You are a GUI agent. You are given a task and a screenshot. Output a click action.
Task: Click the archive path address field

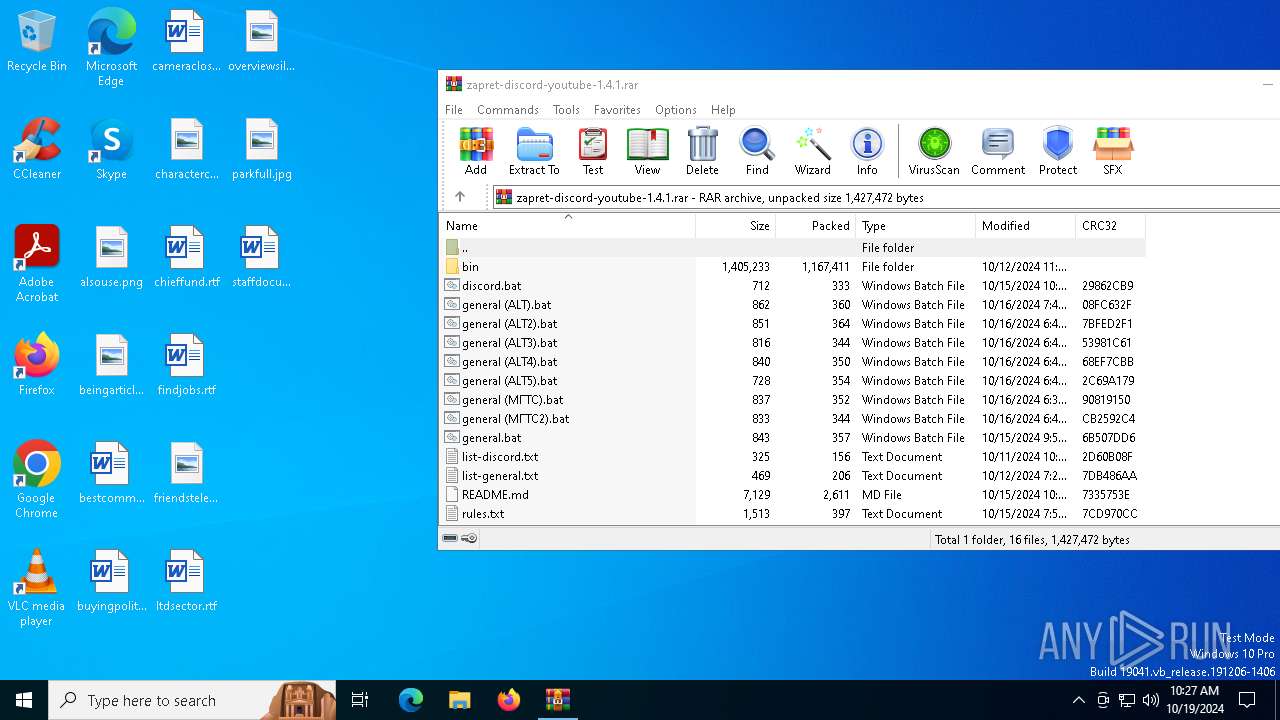(x=886, y=197)
